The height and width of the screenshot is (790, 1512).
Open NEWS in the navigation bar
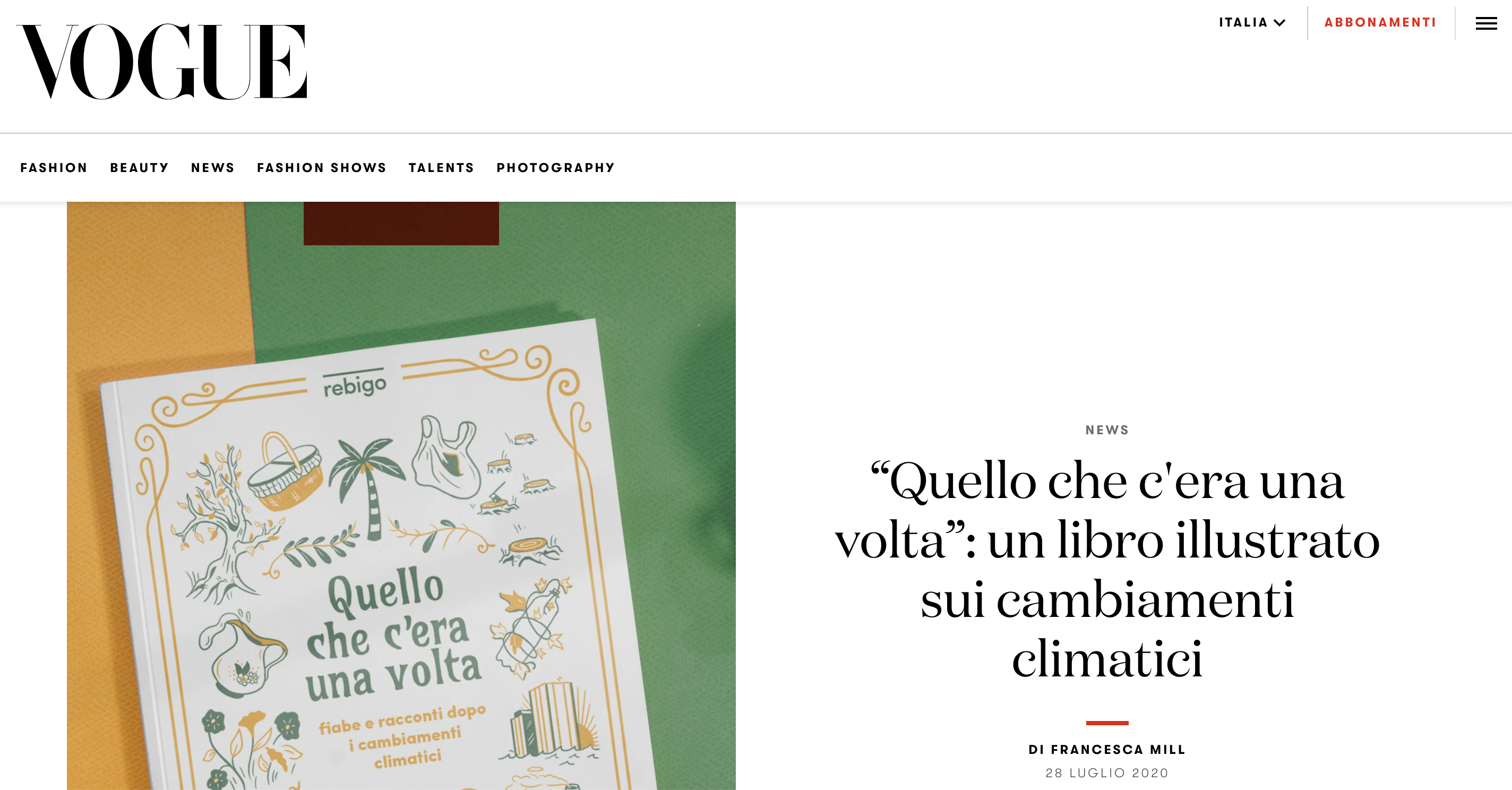tap(213, 168)
